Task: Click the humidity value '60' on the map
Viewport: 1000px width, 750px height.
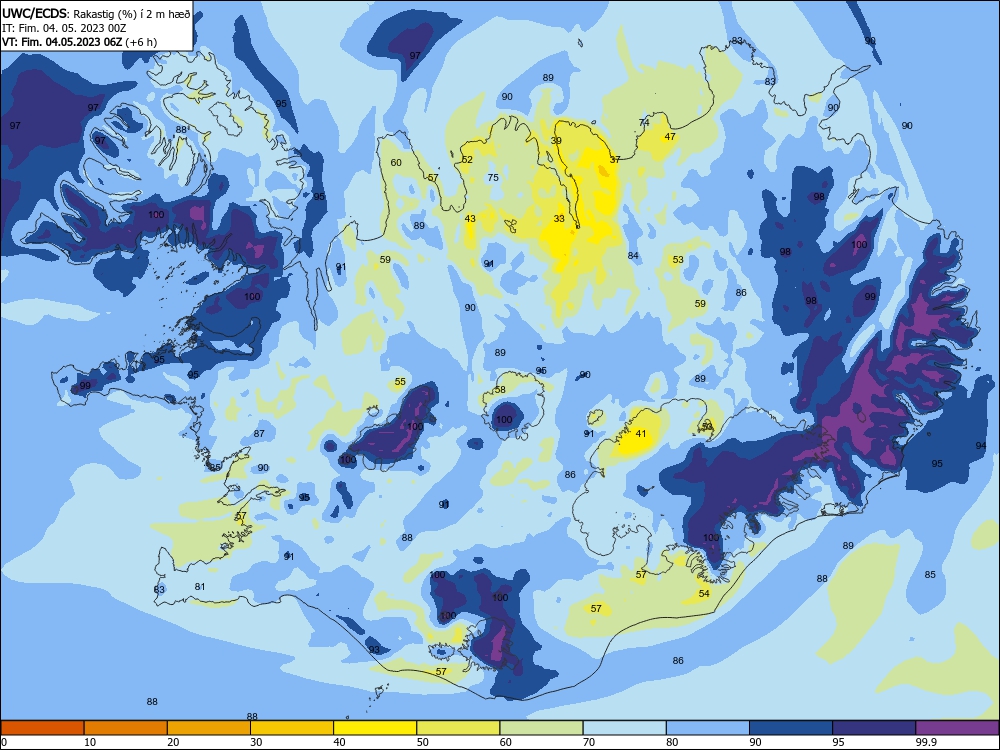Action: (396, 163)
